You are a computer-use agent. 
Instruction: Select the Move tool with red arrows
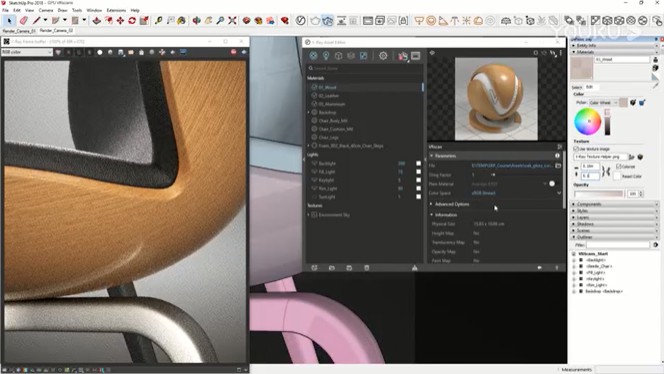120,20
